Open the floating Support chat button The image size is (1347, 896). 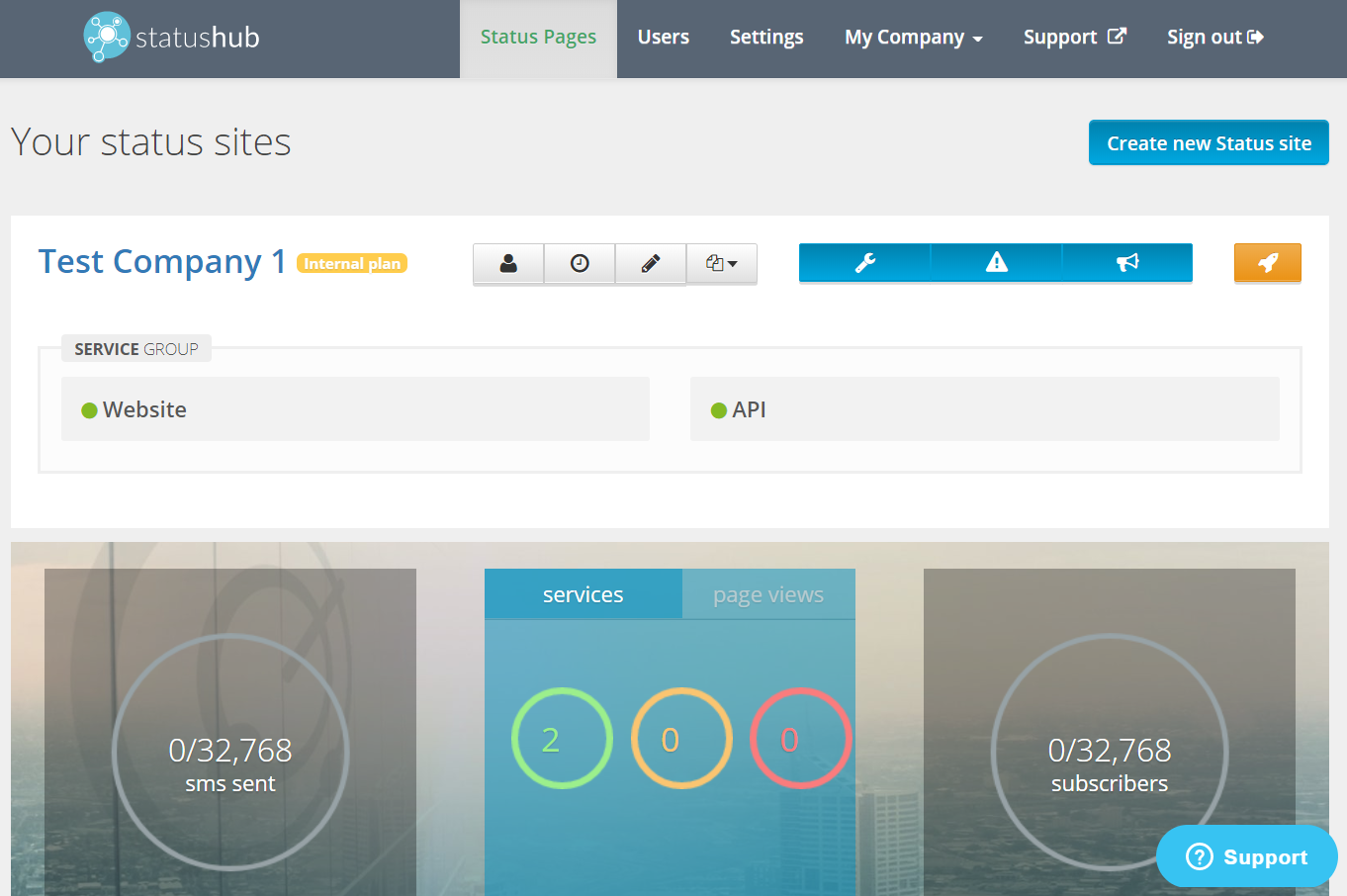tap(1247, 856)
